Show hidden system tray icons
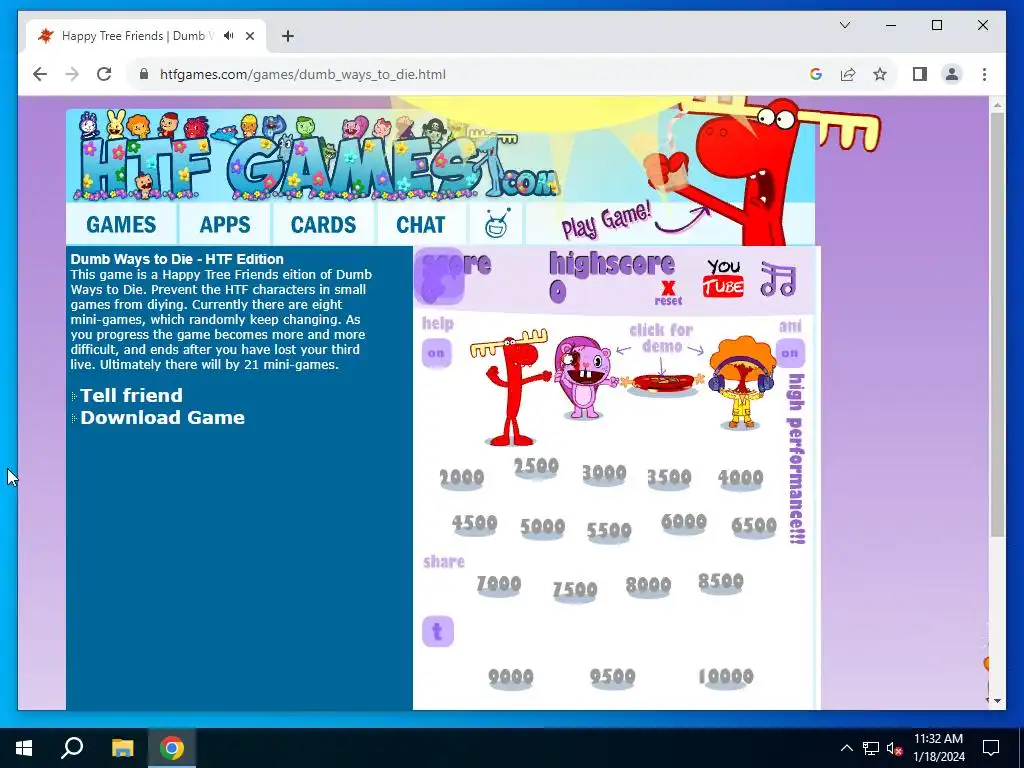Image resolution: width=1024 pixels, height=768 pixels. click(846, 748)
